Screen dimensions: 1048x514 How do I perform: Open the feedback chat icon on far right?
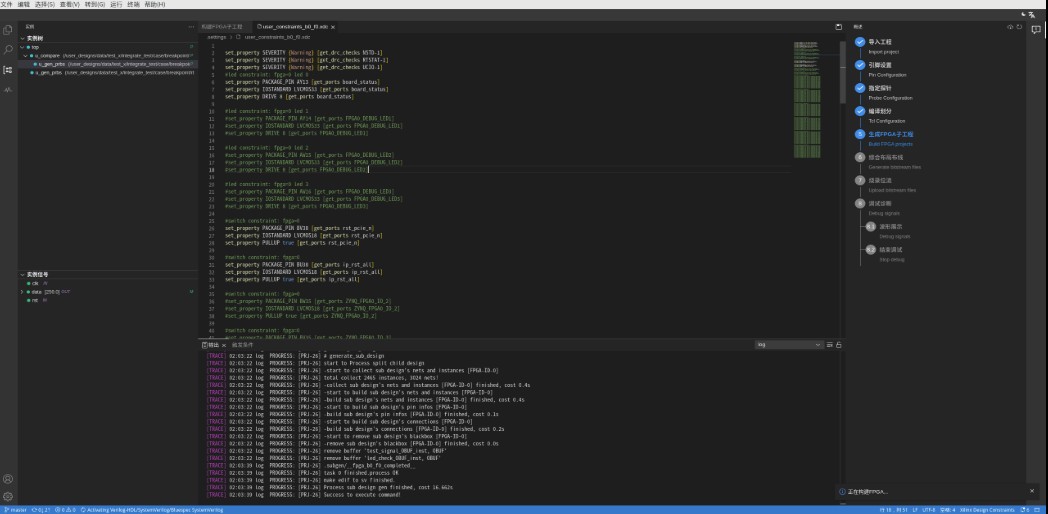tap(1037, 29)
